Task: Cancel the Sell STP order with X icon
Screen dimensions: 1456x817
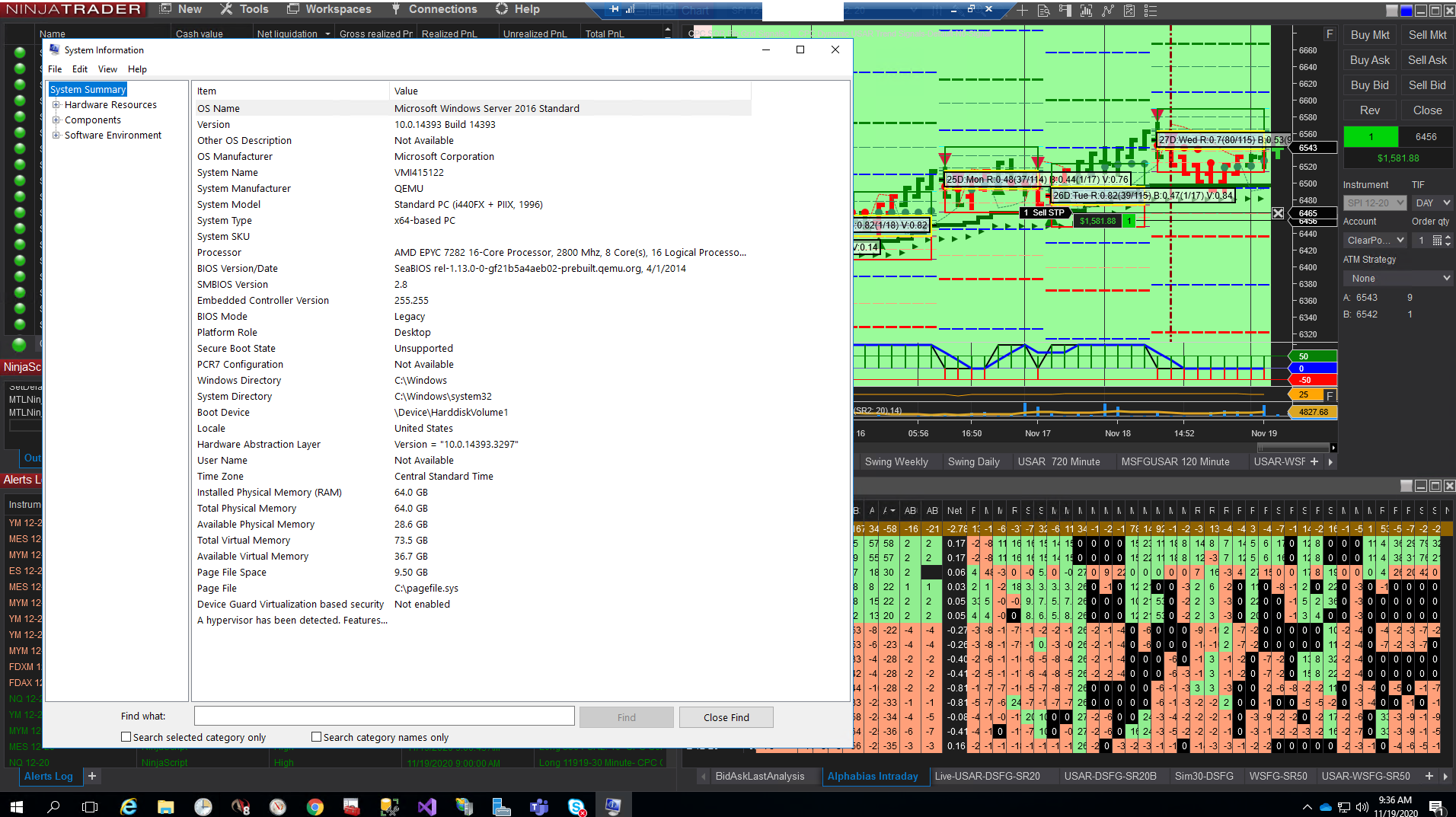Action: [x=1279, y=213]
